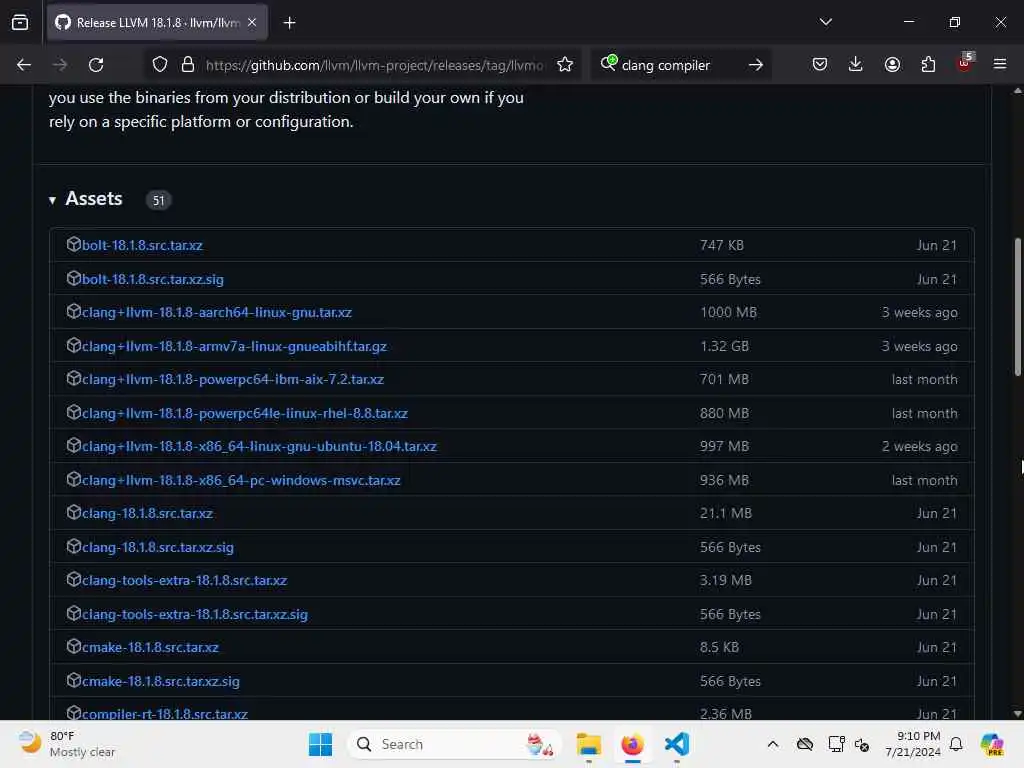This screenshot has height=768, width=1024.
Task: Click the Assets count badge 51
Action: pos(159,200)
